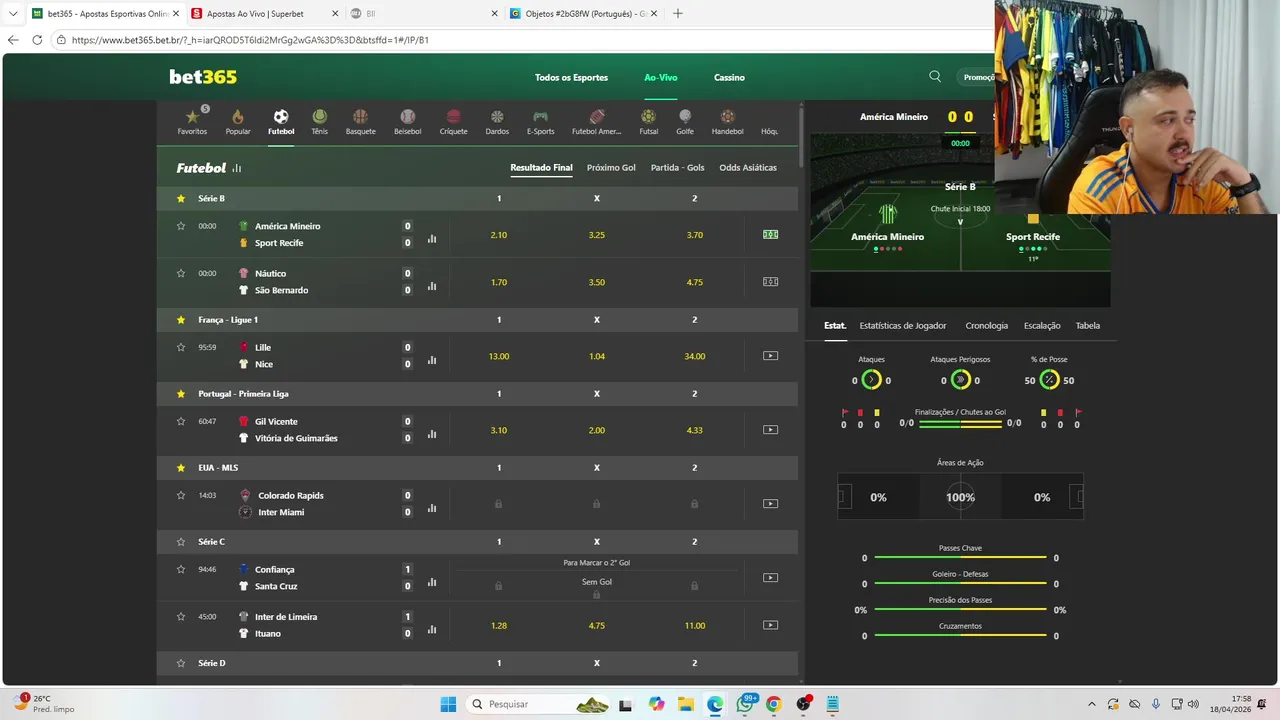Choose the Beisebol sport icon
Image resolution: width=1280 pixels, height=720 pixels.
click(407, 122)
